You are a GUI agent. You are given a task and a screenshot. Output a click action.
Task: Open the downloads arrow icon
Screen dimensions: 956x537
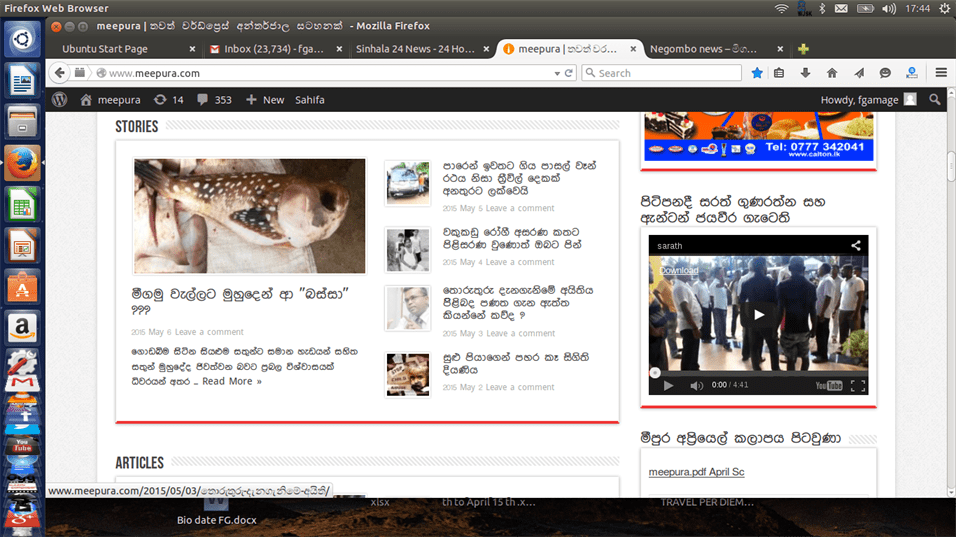[x=805, y=73]
